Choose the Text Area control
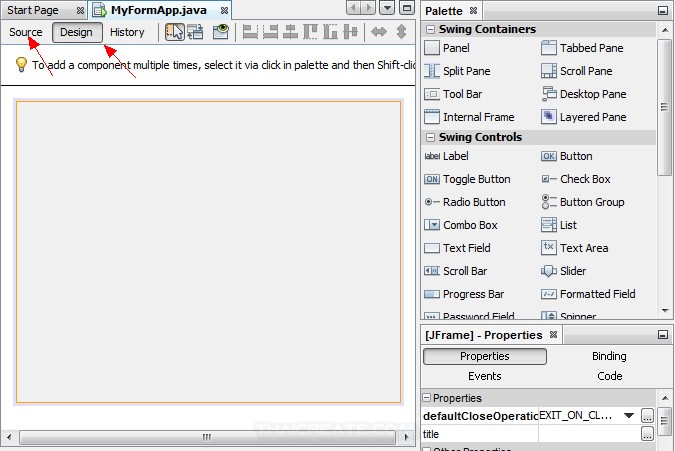675x451 pixels. [x=574, y=248]
